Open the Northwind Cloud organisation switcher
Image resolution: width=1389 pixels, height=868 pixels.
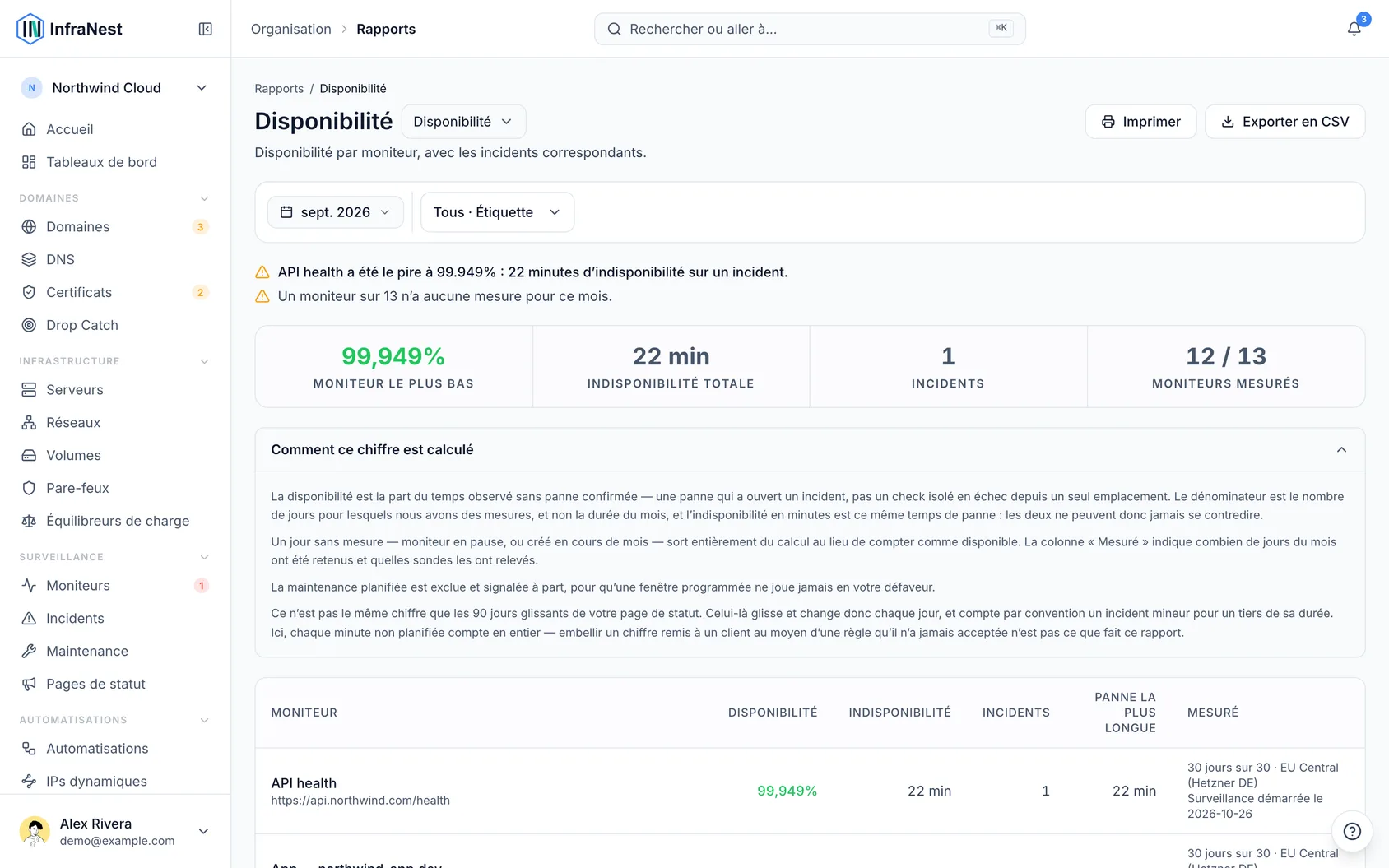115,88
